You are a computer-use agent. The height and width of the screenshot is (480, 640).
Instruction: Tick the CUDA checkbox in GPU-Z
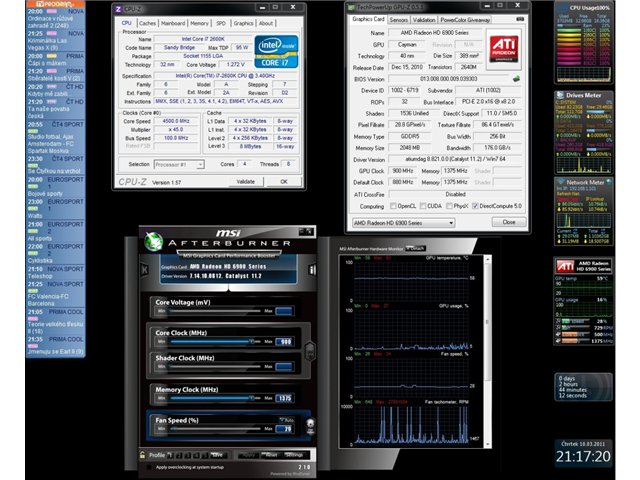pos(423,206)
